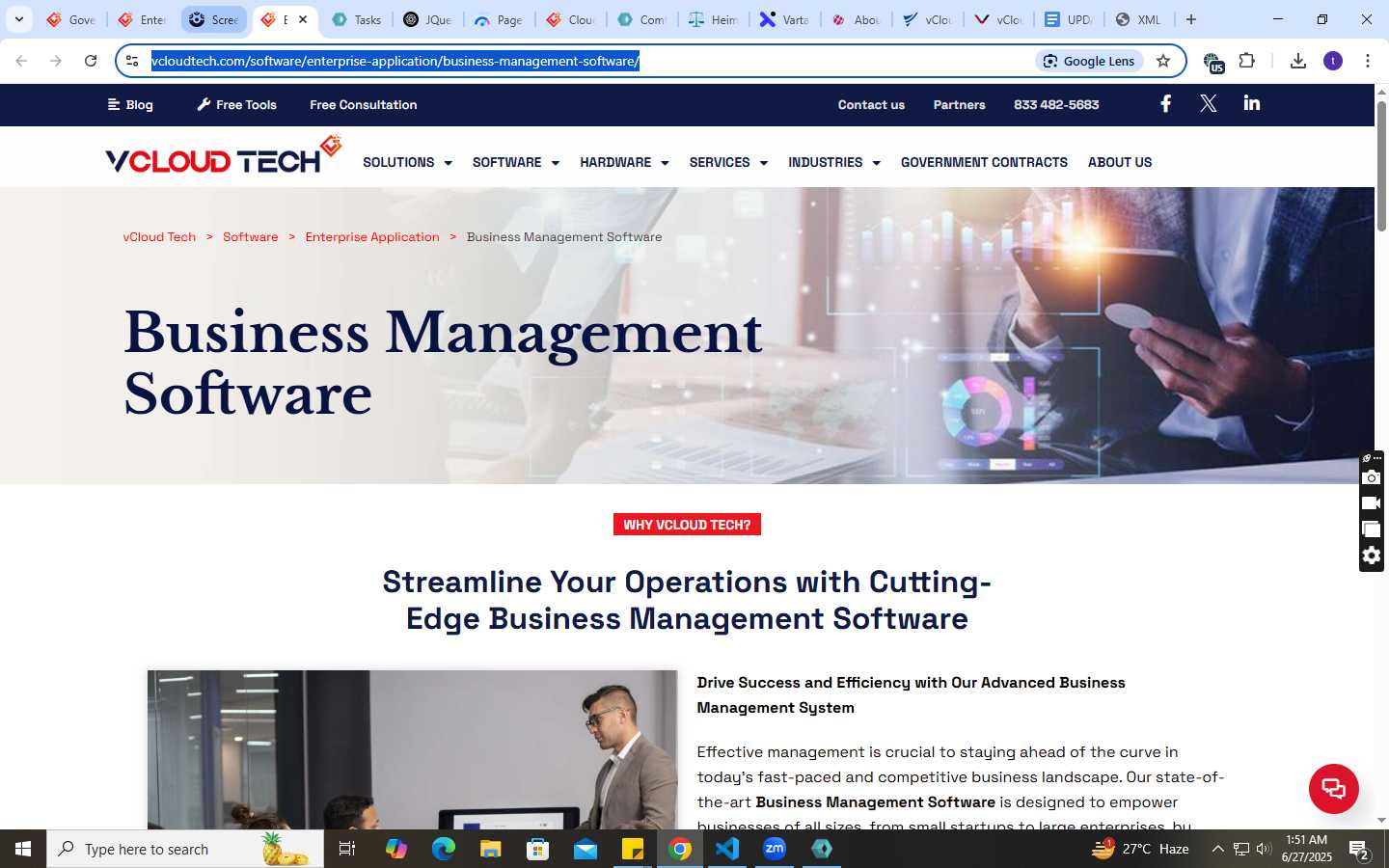This screenshot has width=1389, height=868.
Task: Show hidden system tray icons
Action: click(x=1217, y=849)
